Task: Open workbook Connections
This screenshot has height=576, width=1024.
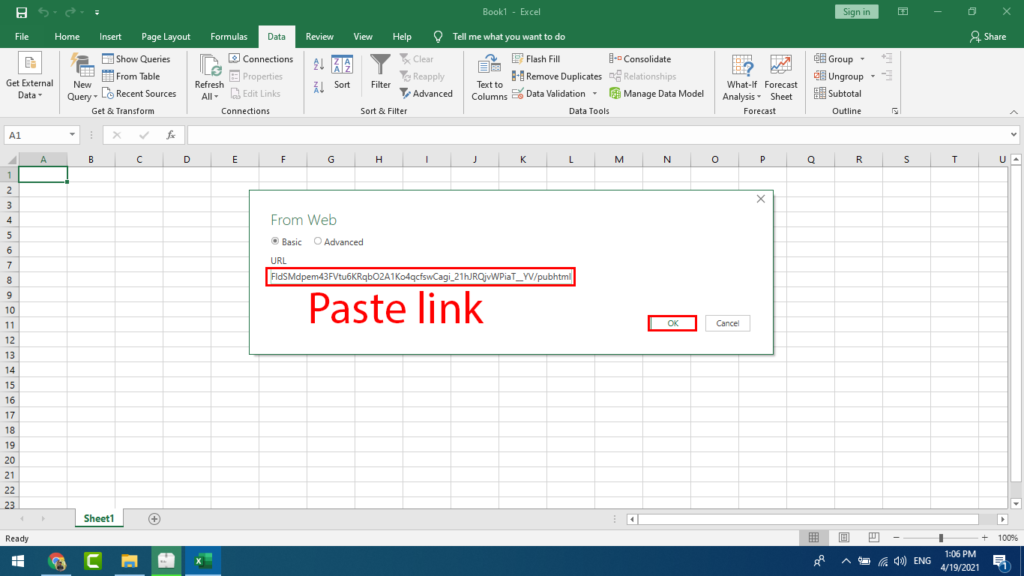Action: point(261,59)
